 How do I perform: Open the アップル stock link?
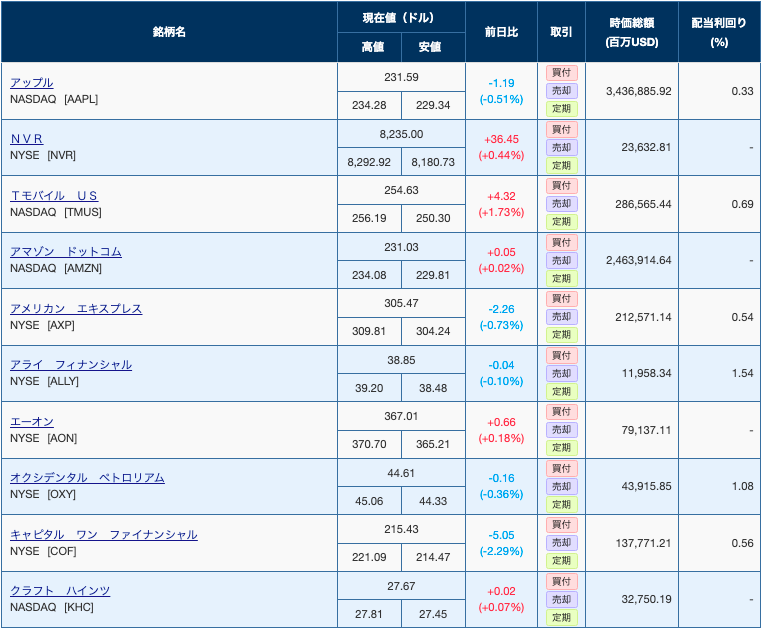(x=32, y=83)
